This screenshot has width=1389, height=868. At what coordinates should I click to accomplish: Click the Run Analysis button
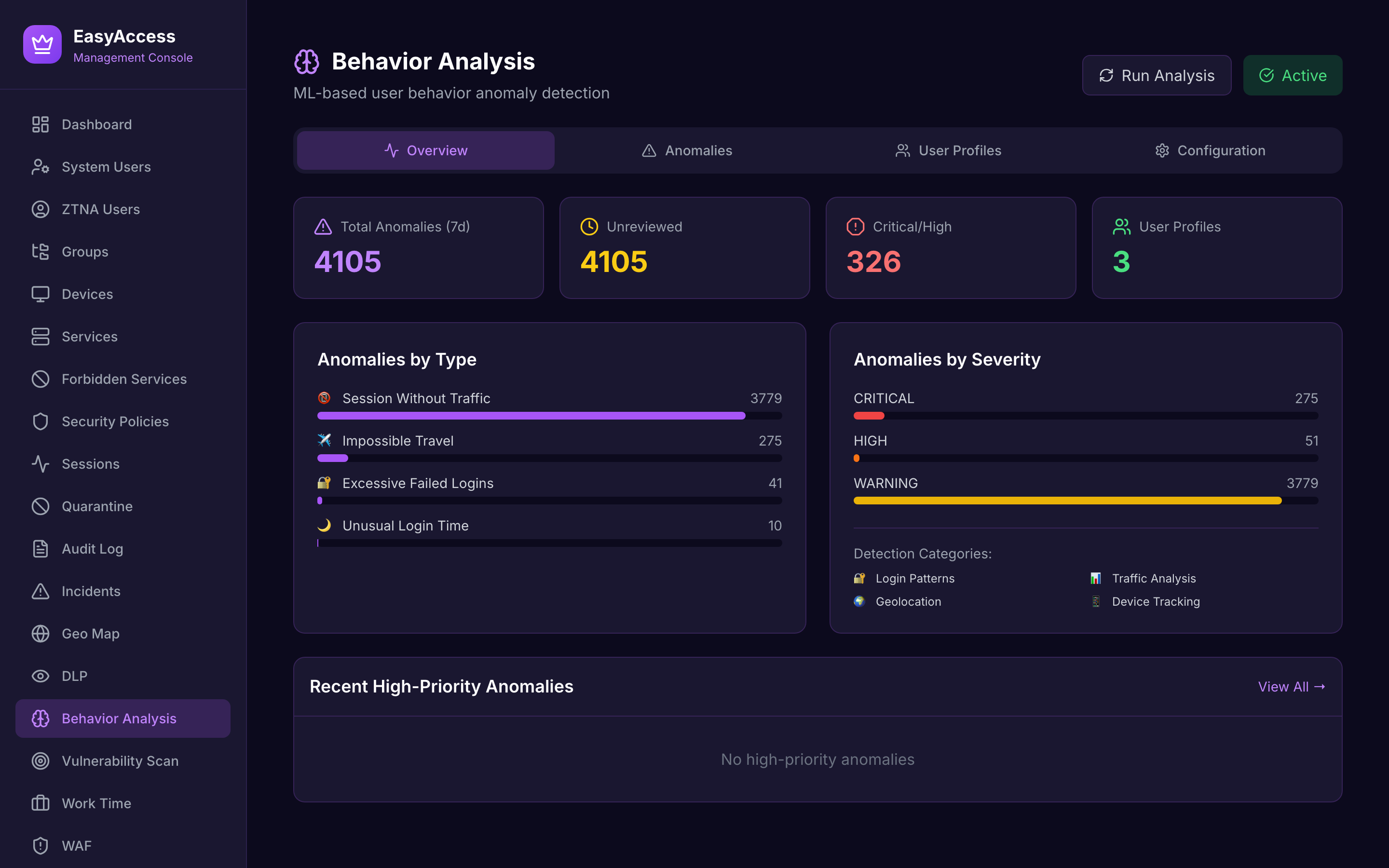1157,75
